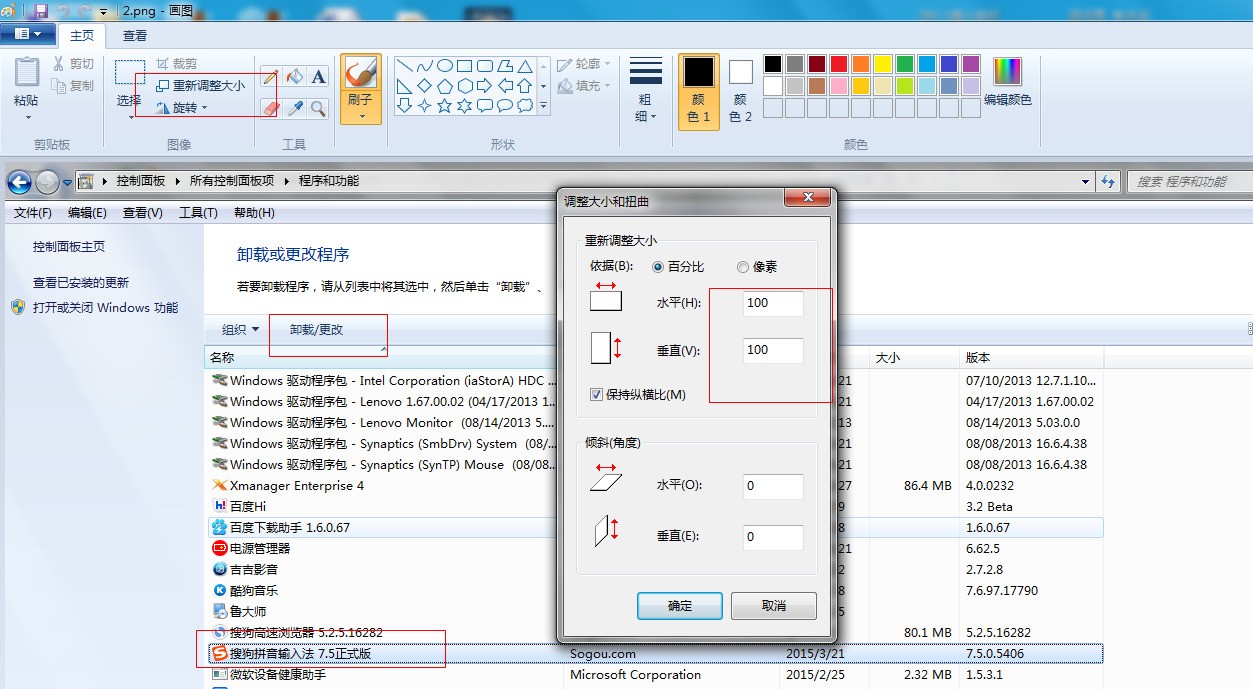The height and width of the screenshot is (689, 1253).
Task: Select the 百分比 (percentage) radio button
Action: (658, 267)
